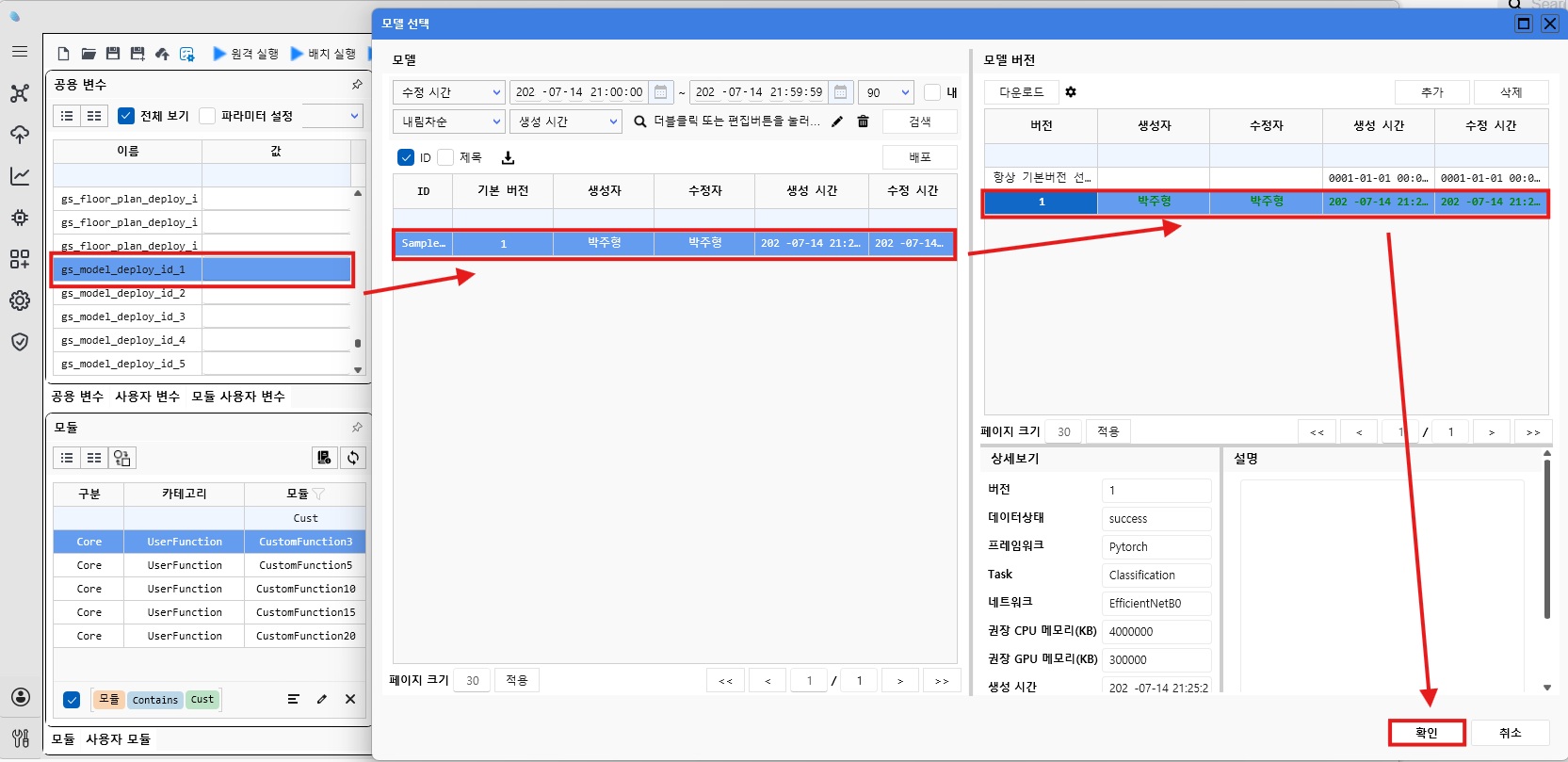1568x762 pixels.
Task: Click the cloud upload icon in sidebar
Action: pos(20,135)
